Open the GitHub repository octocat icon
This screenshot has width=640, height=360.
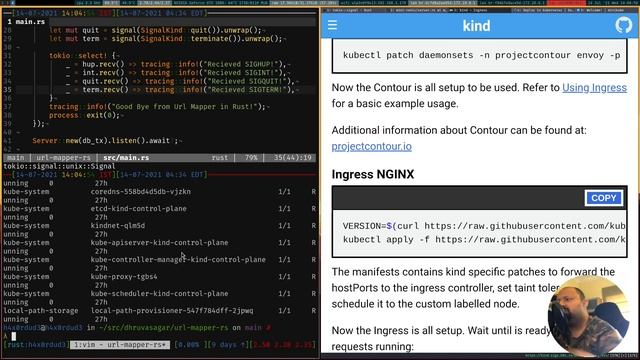[x=623, y=25]
